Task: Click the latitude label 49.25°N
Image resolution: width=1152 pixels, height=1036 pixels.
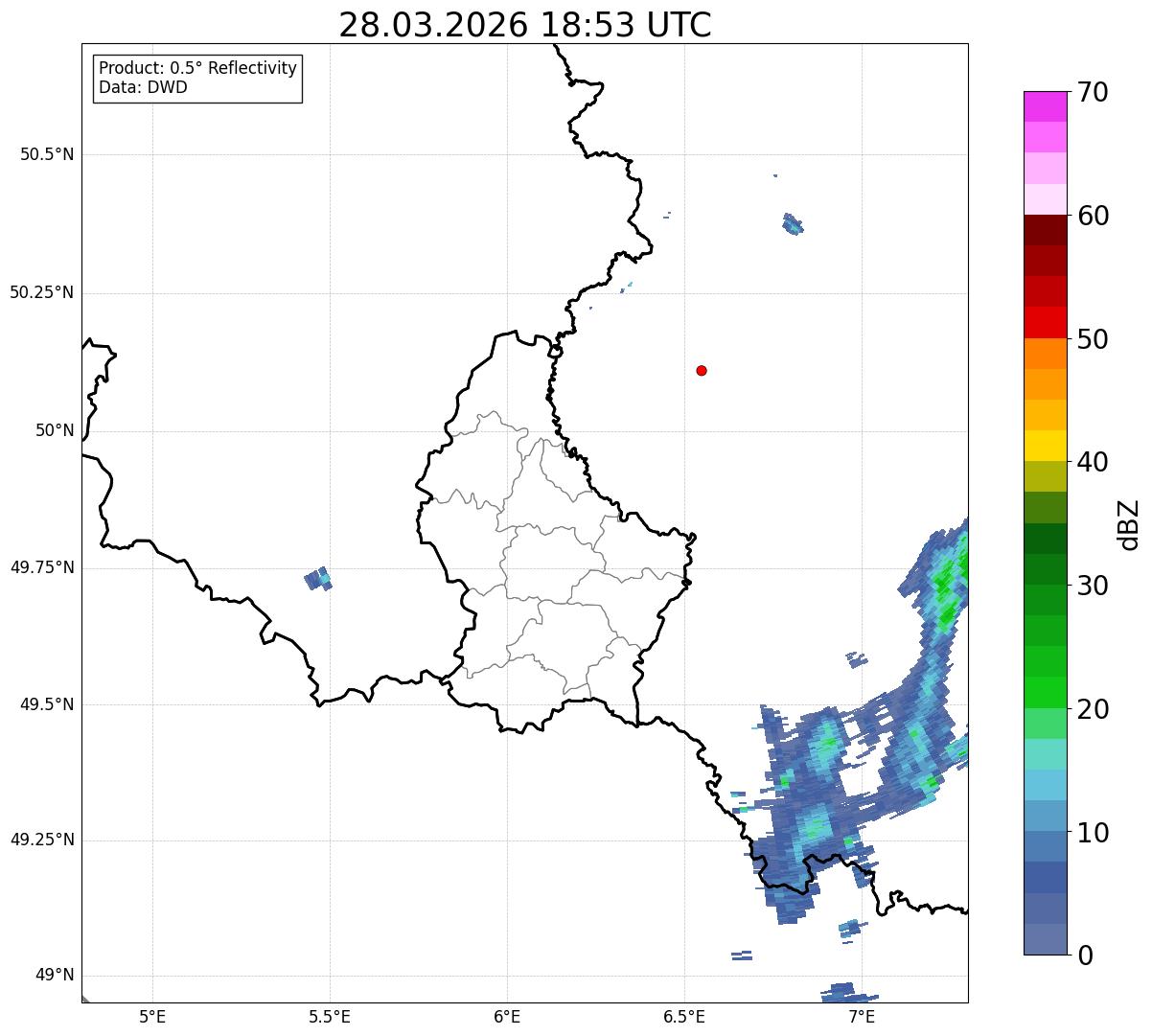Action: [42, 840]
